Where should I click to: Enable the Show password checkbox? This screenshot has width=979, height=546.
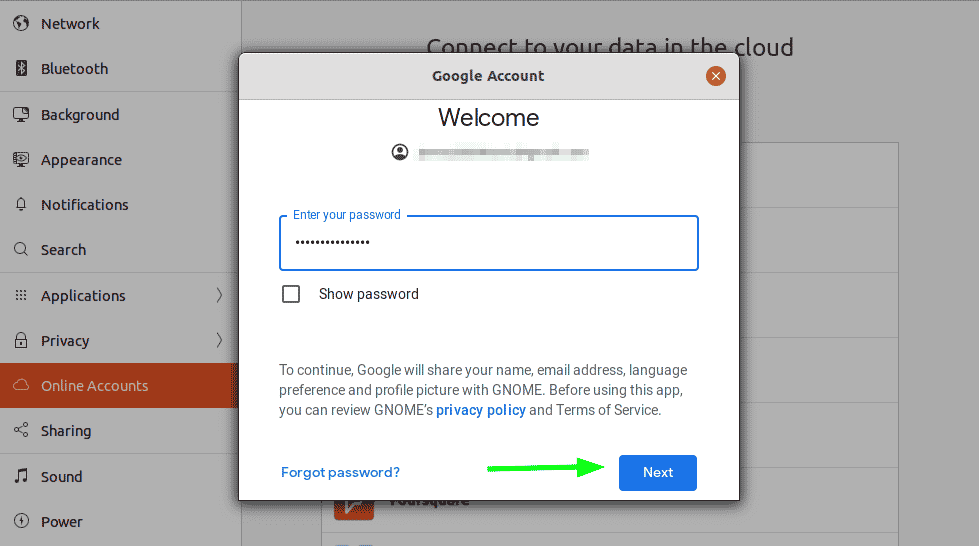coord(291,294)
